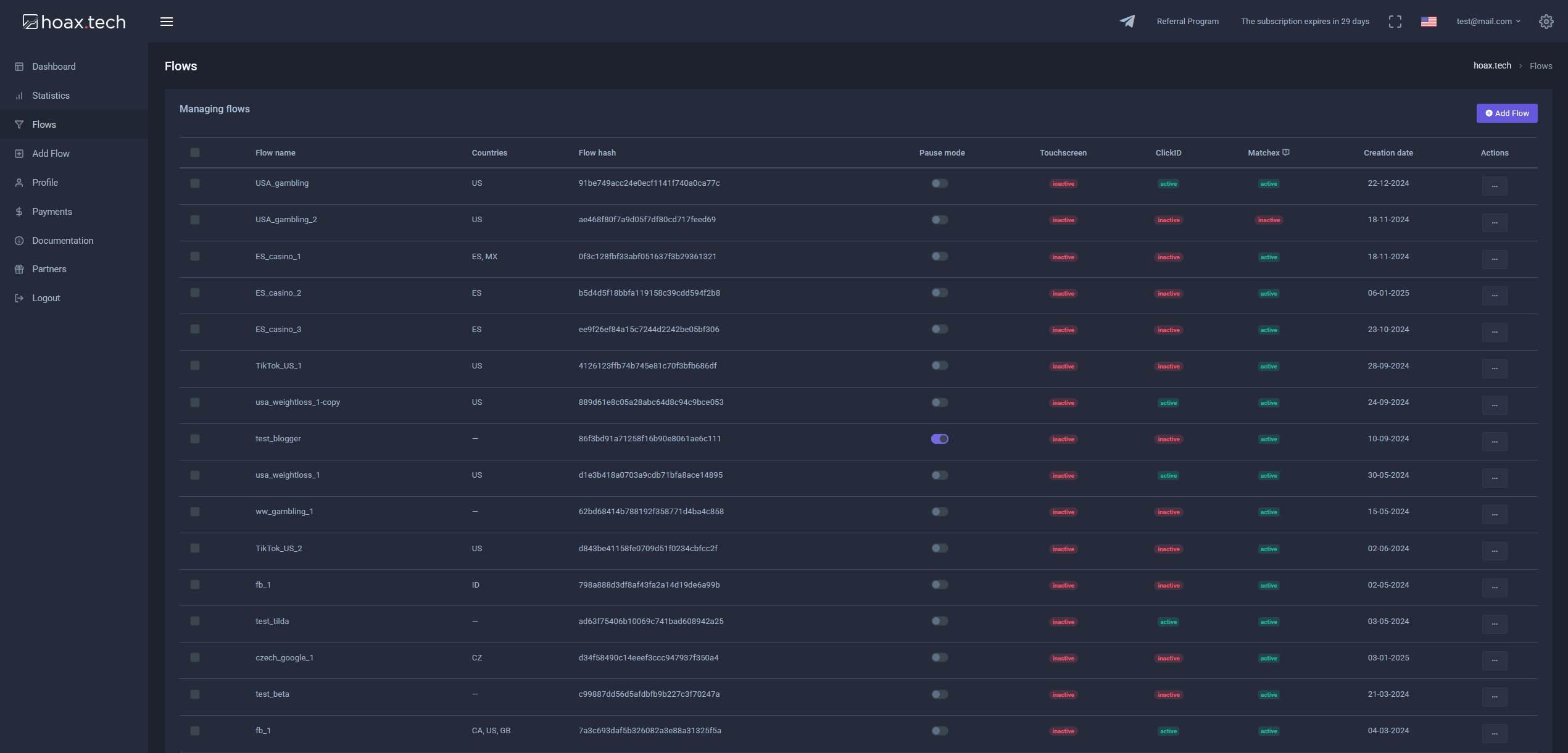Open actions menu for USA_gambling
Image resolution: width=1568 pixels, height=753 pixels.
pyautogui.click(x=1495, y=186)
